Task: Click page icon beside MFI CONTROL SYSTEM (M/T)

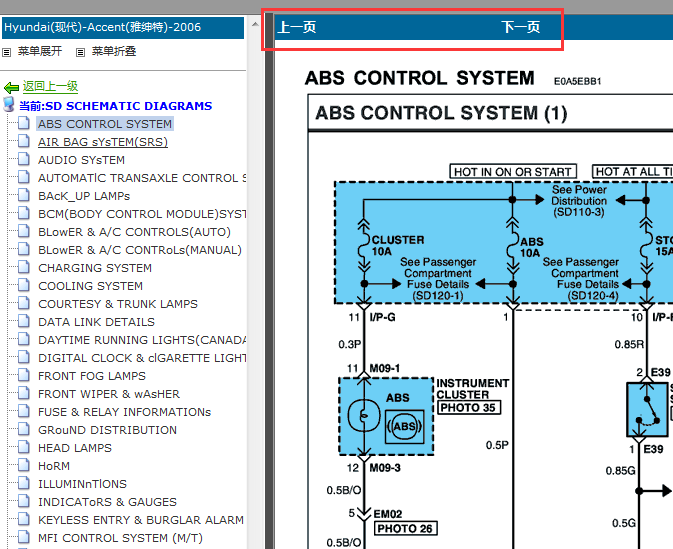Action: click(x=24, y=538)
